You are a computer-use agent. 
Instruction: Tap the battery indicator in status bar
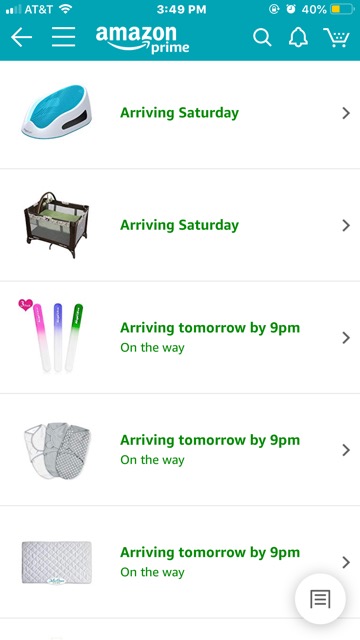[342, 9]
